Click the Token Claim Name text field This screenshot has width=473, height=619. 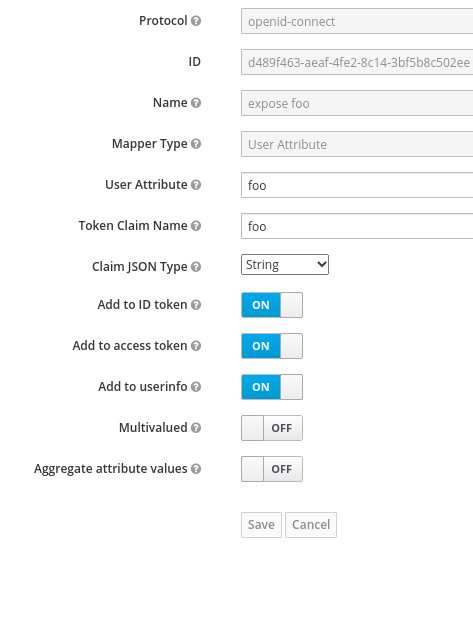pyautogui.click(x=357, y=226)
